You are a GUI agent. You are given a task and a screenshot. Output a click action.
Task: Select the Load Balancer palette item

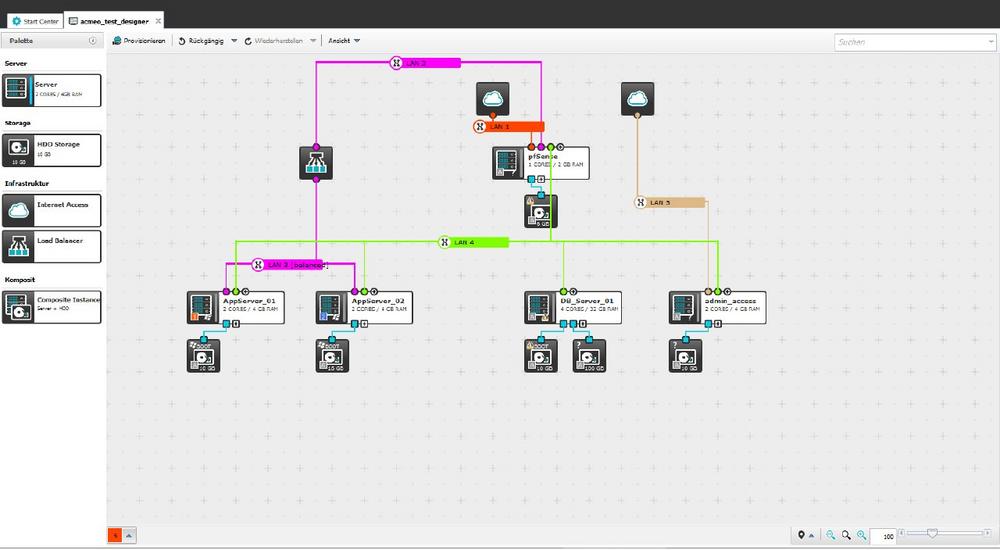(x=52, y=246)
